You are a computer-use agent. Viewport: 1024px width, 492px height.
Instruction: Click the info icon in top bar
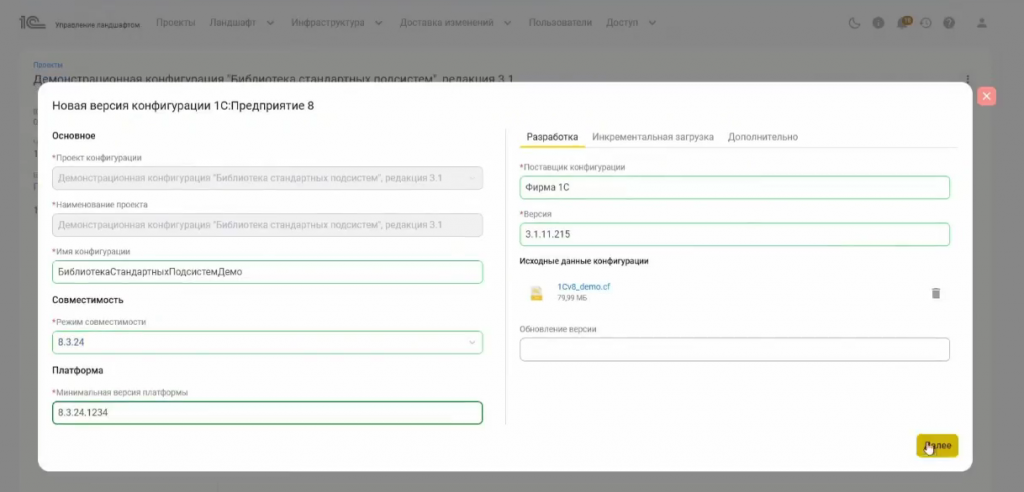click(878, 22)
